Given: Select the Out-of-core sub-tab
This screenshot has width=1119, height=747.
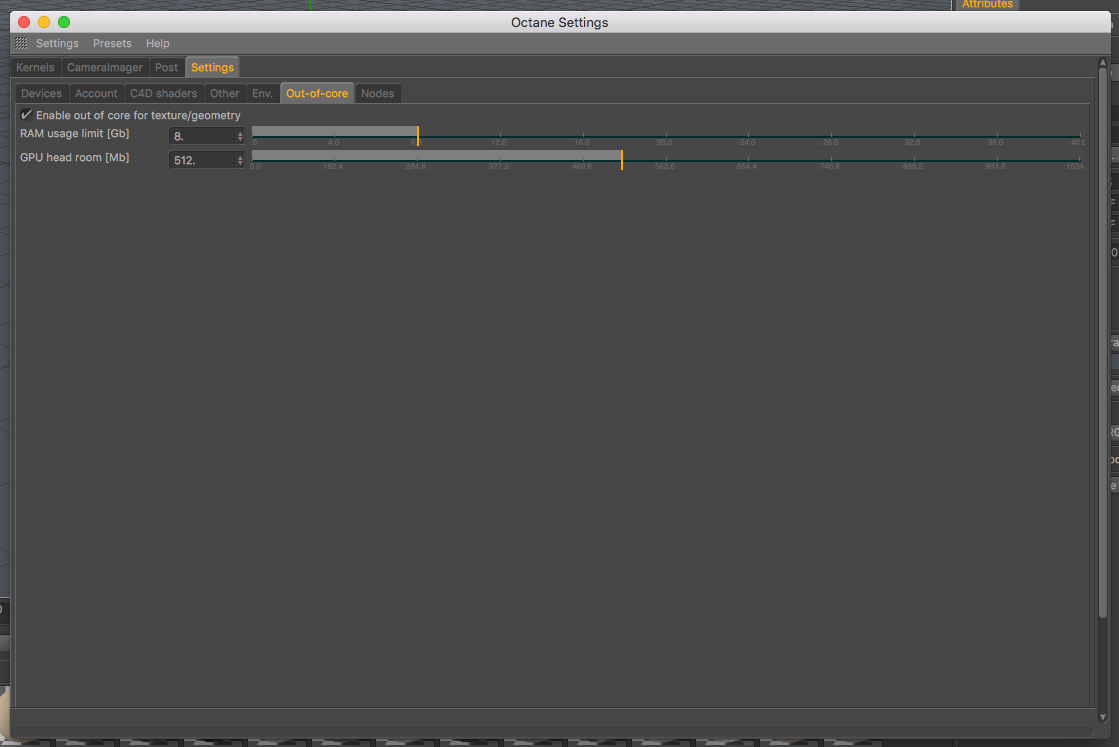Looking at the screenshot, I should (x=317, y=93).
